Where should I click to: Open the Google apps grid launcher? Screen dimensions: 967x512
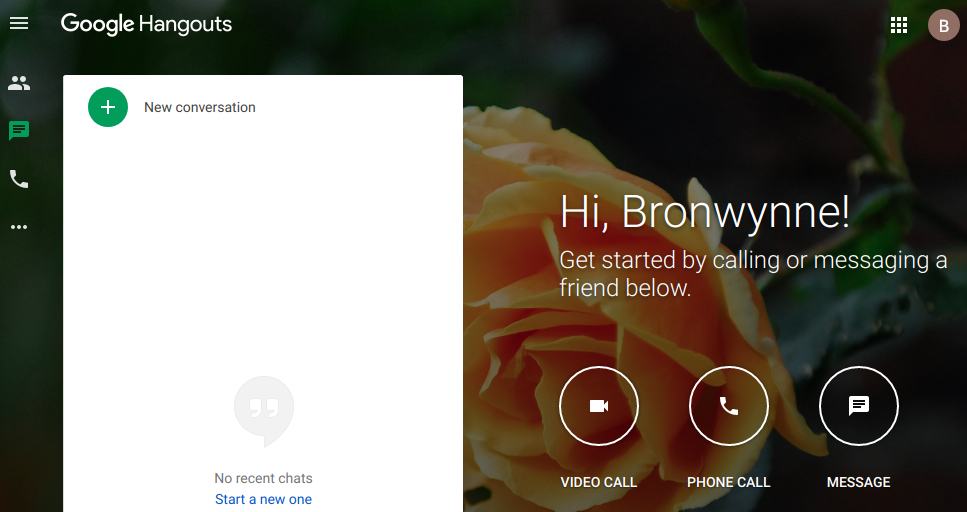click(x=899, y=25)
